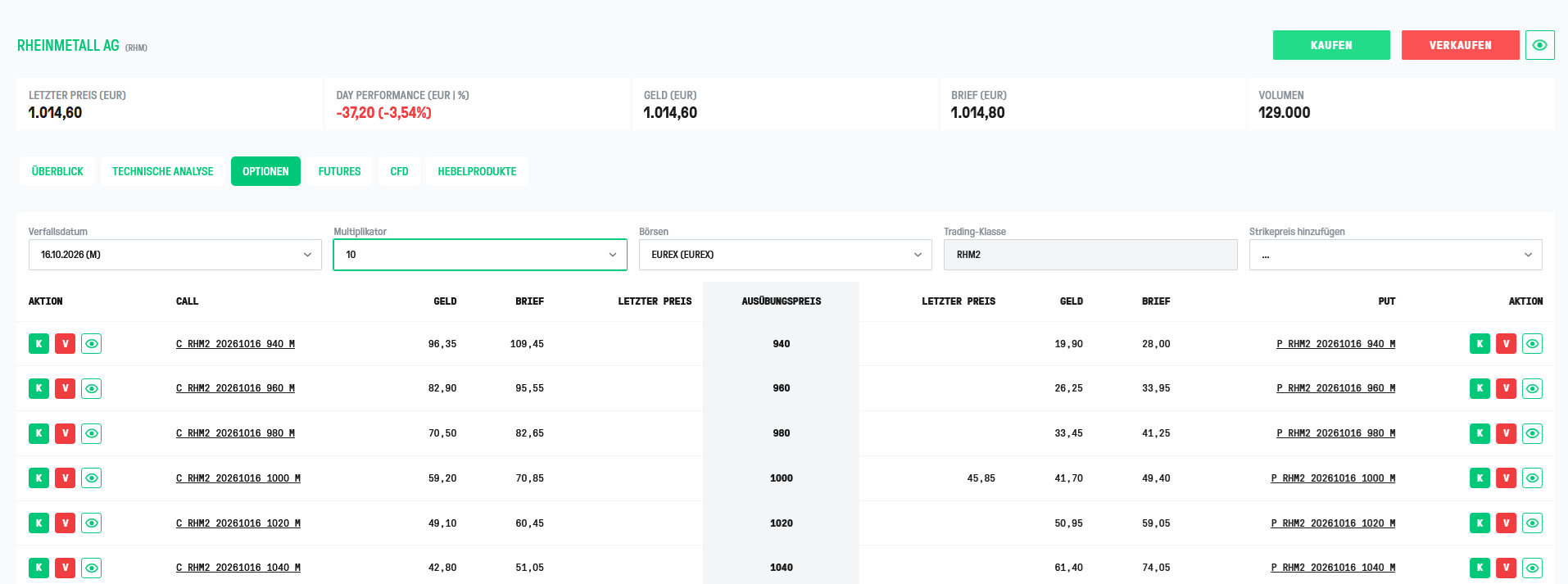Screen dimensions: 1568x584
Task: Click the red Verkaufen button
Action: click(1461, 45)
